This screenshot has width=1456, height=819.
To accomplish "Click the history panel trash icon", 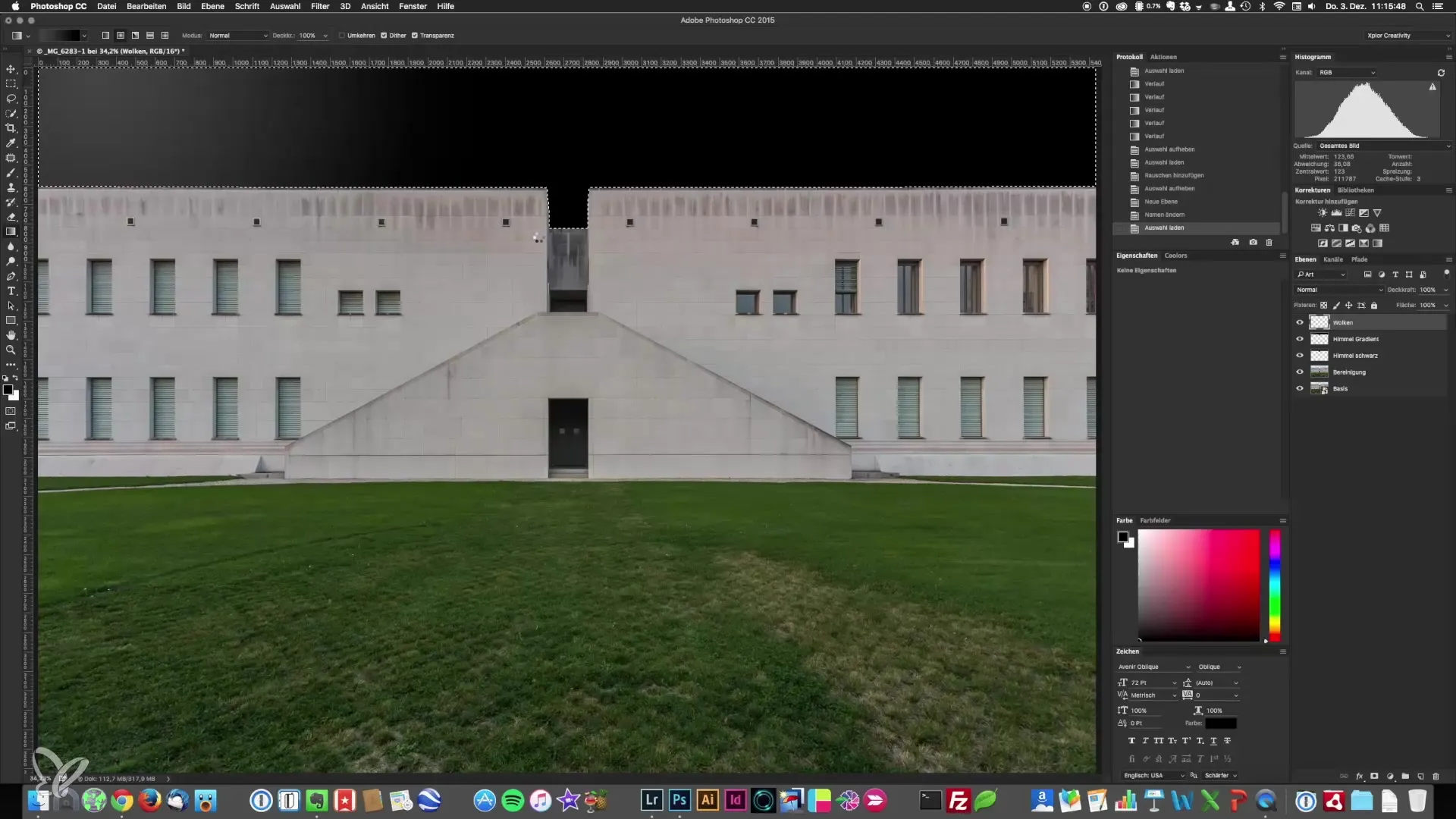I will pos(1269,243).
